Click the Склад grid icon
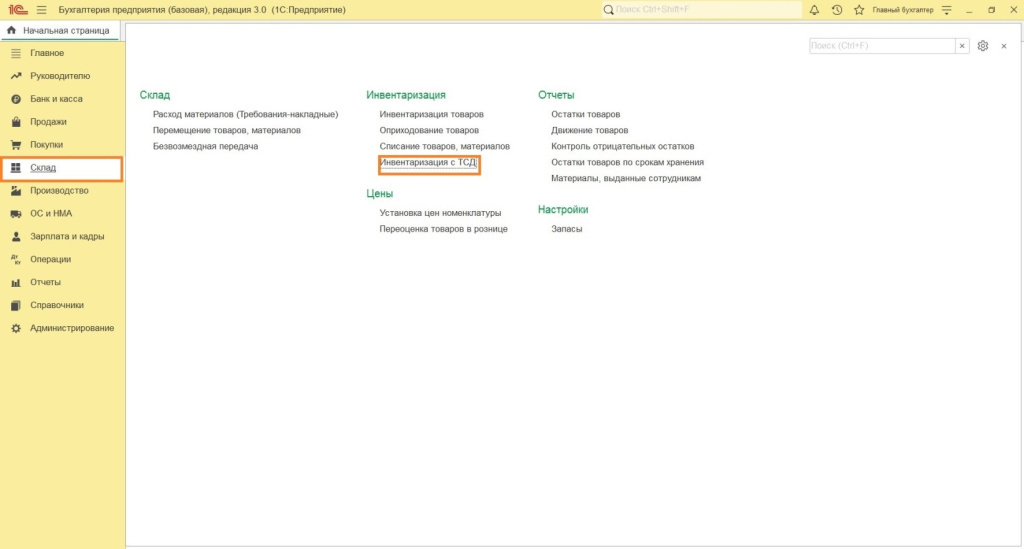The width and height of the screenshot is (1024, 549). (x=16, y=168)
